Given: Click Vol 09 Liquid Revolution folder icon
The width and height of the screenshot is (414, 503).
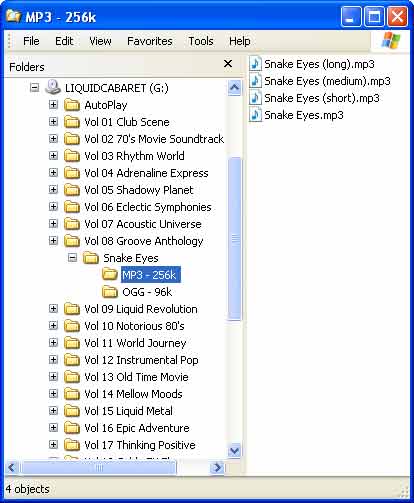Looking at the screenshot, I should pyautogui.click(x=72, y=309).
